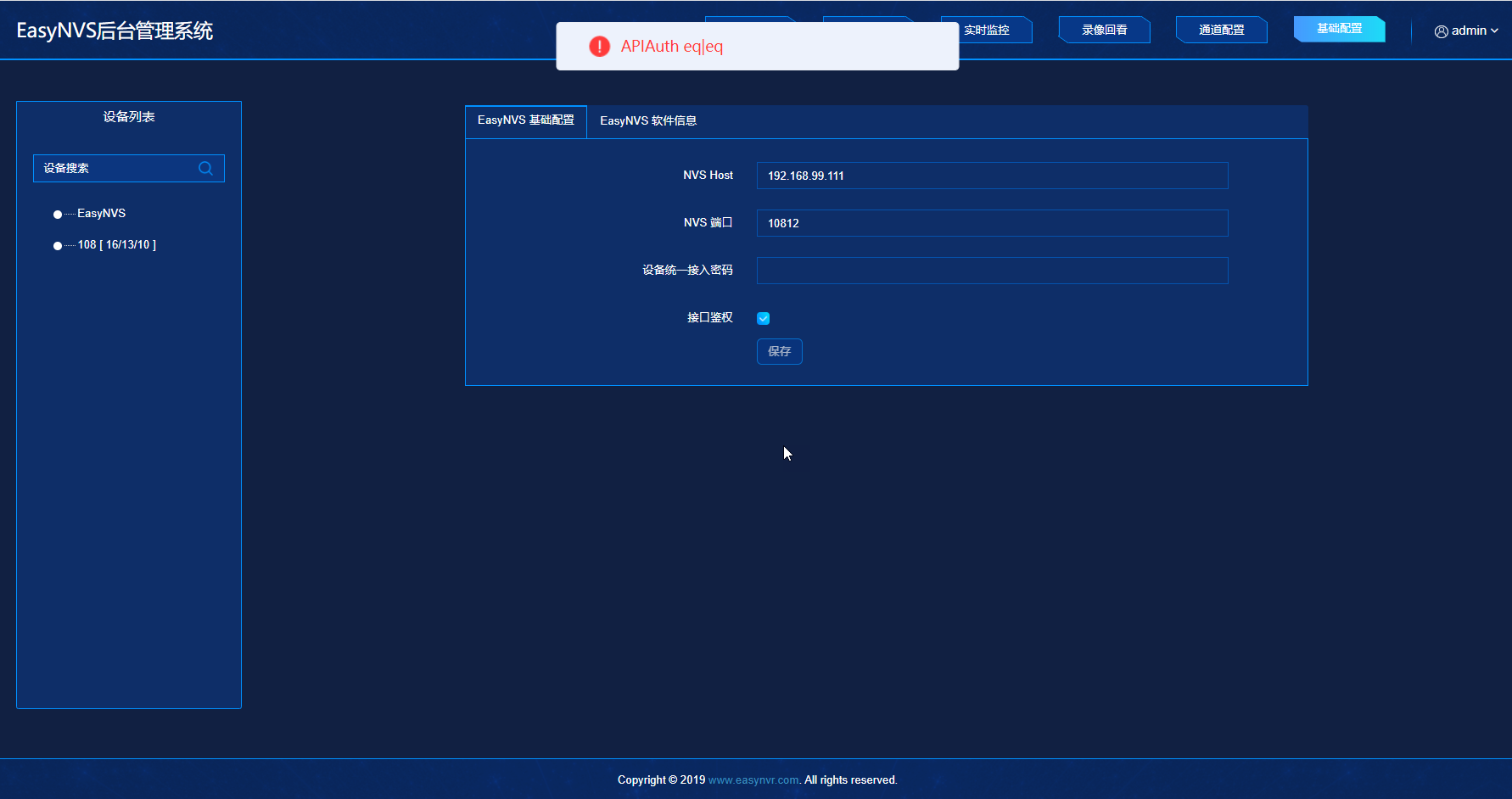Open the 实时监控 nav tab
Image resolution: width=1512 pixels, height=799 pixels.
tap(987, 30)
